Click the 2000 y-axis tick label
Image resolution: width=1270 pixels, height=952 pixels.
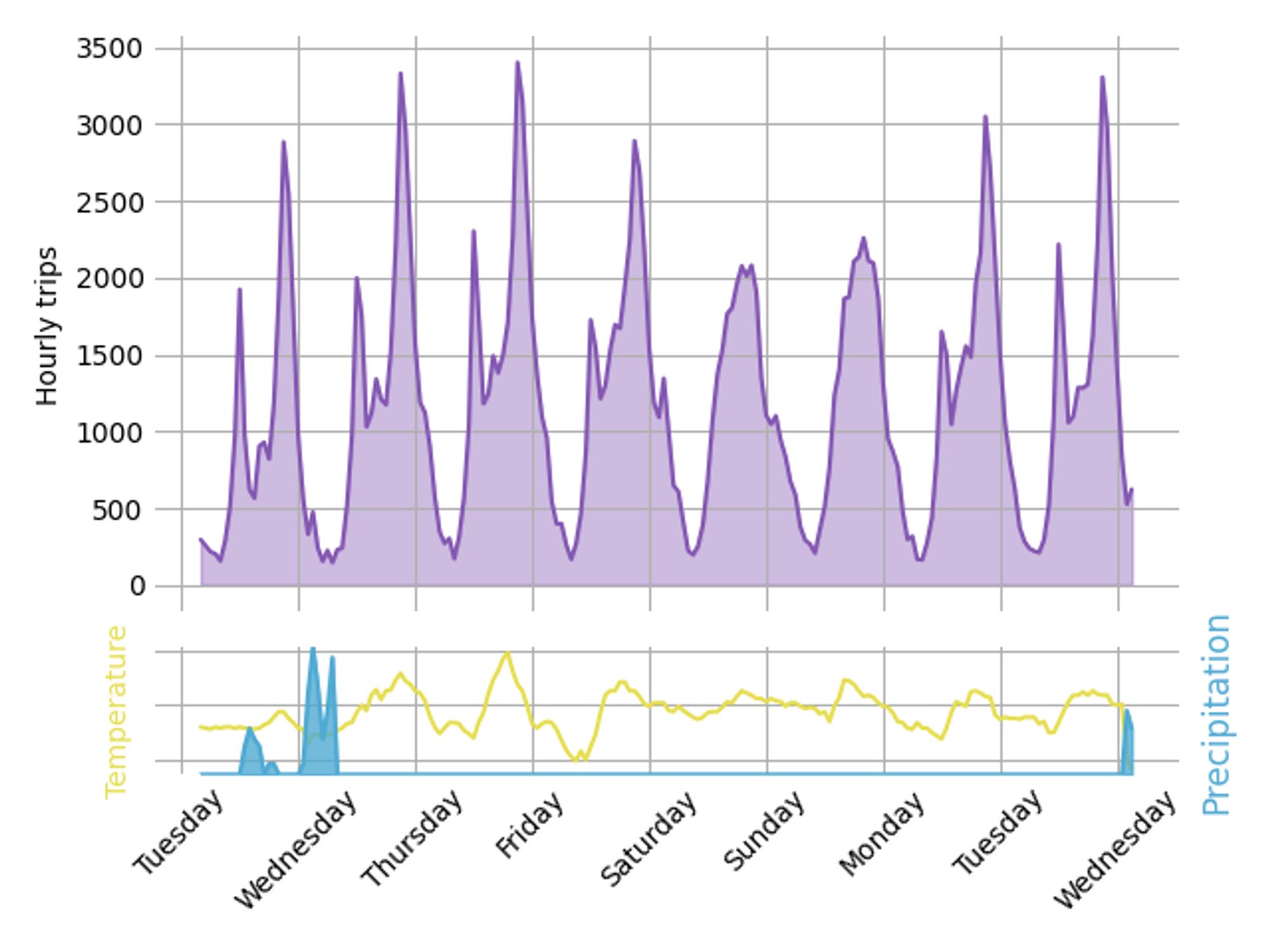tap(109, 279)
